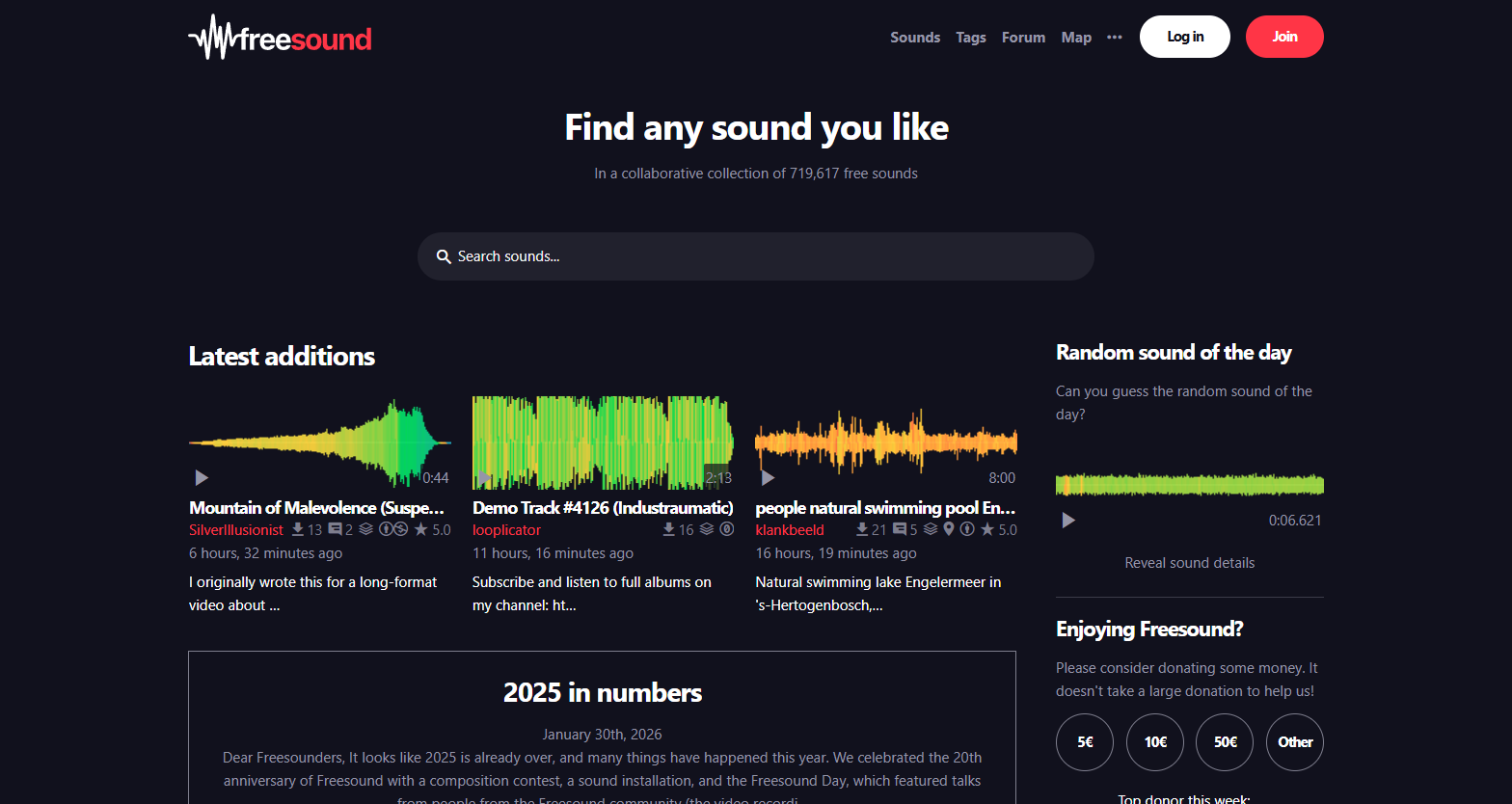
Task: Click the Log in button
Action: click(x=1185, y=37)
